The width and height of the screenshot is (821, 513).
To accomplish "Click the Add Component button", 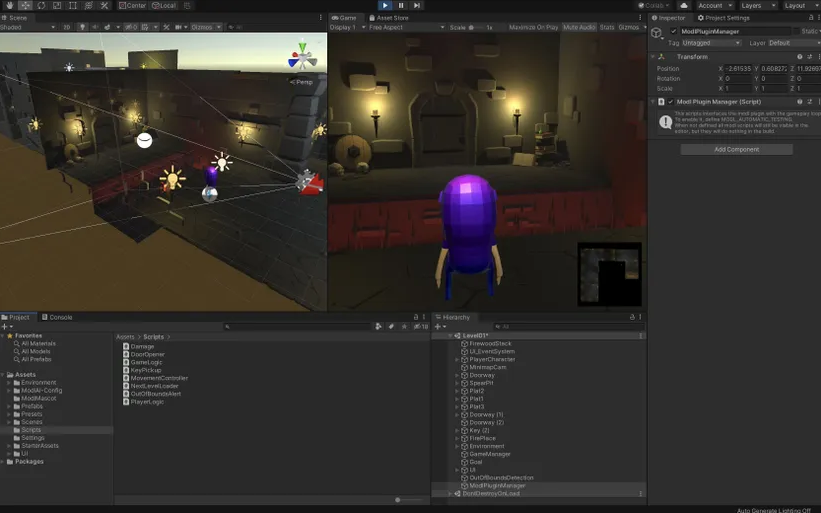I will [x=736, y=149].
